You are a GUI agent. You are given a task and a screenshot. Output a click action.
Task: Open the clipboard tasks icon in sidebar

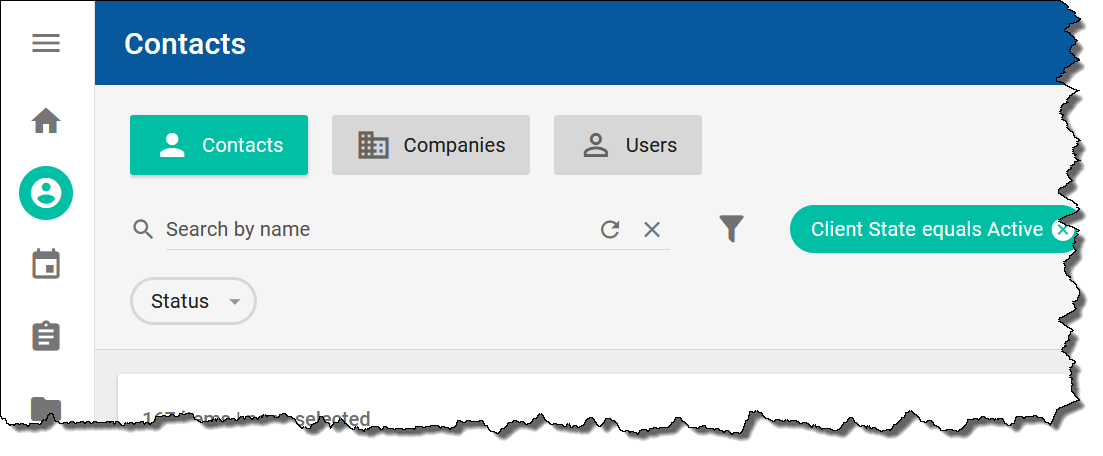coord(46,336)
